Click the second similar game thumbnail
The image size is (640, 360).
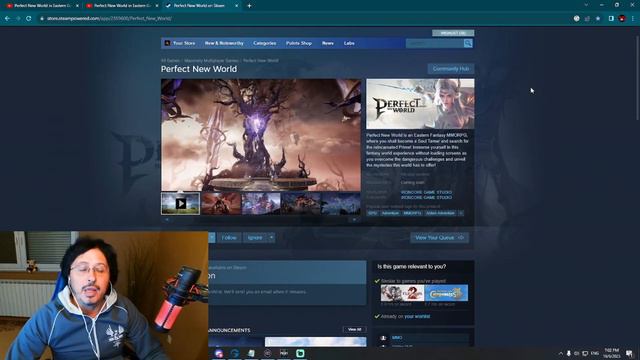446,293
